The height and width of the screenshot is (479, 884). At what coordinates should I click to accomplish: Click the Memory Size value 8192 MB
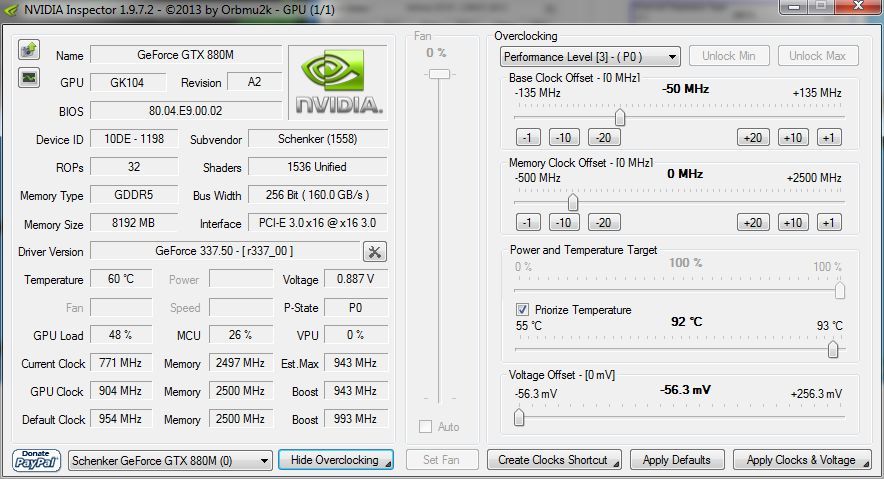(134, 223)
